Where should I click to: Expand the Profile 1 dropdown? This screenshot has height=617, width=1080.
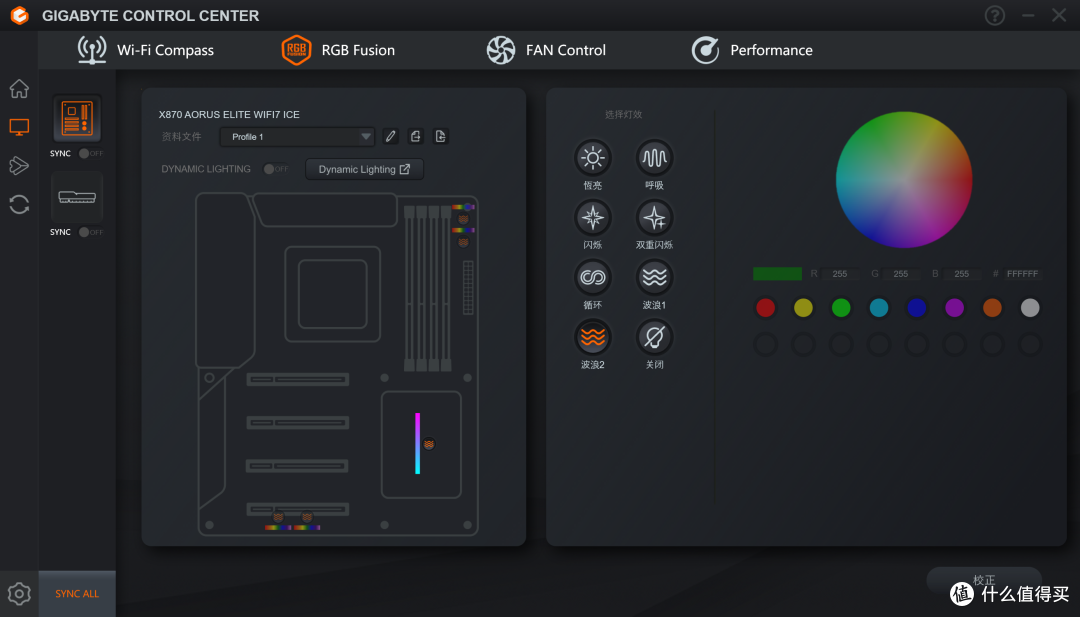coord(298,137)
